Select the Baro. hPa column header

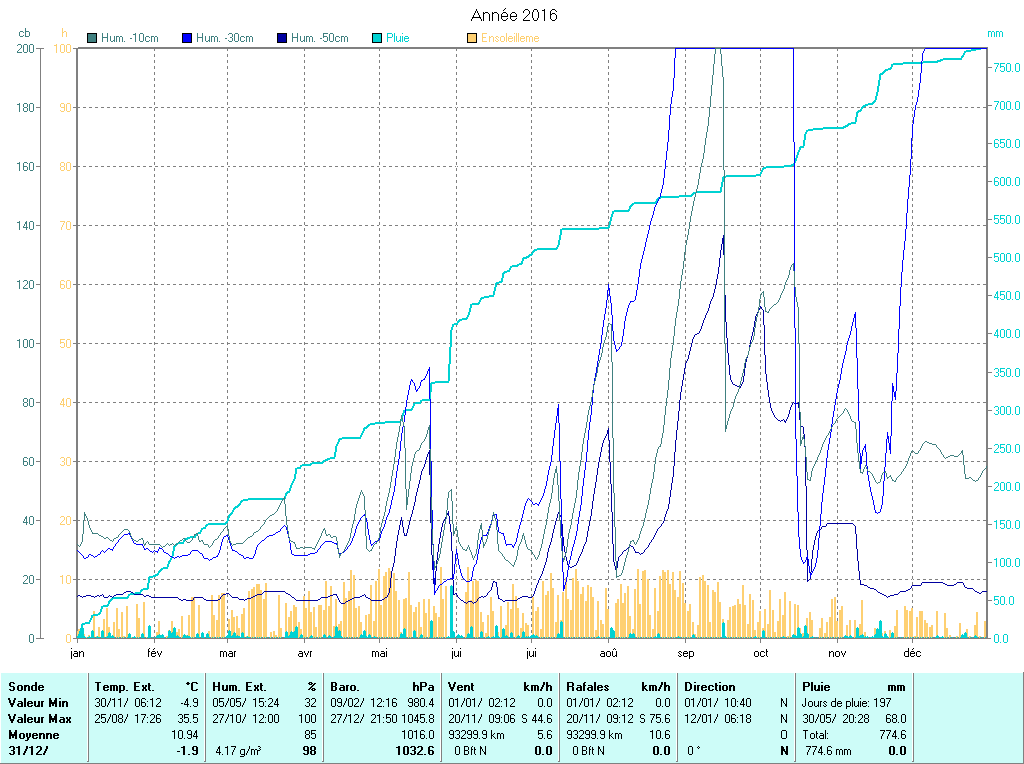point(346,687)
